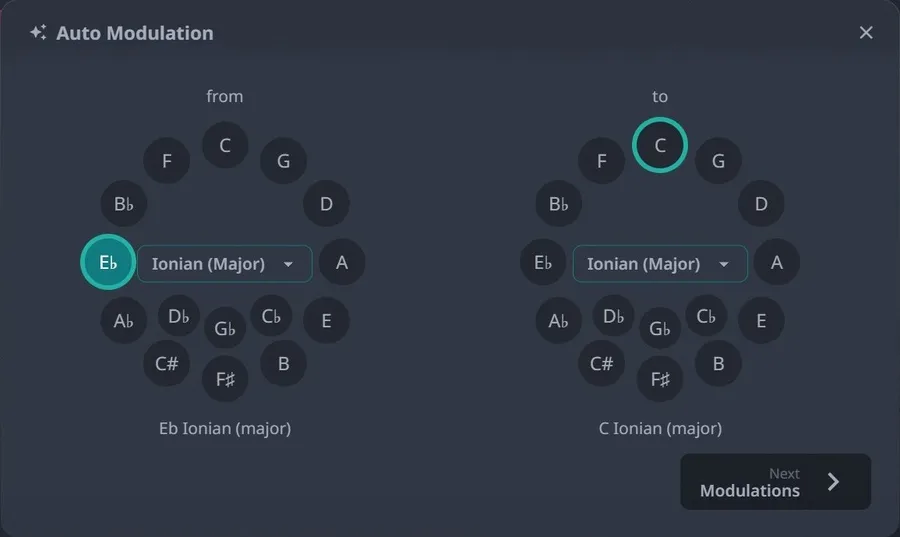This screenshot has height=537, width=900.
Task: Click the 'C Ionian (major)' summary label
Action: pyautogui.click(x=660, y=429)
